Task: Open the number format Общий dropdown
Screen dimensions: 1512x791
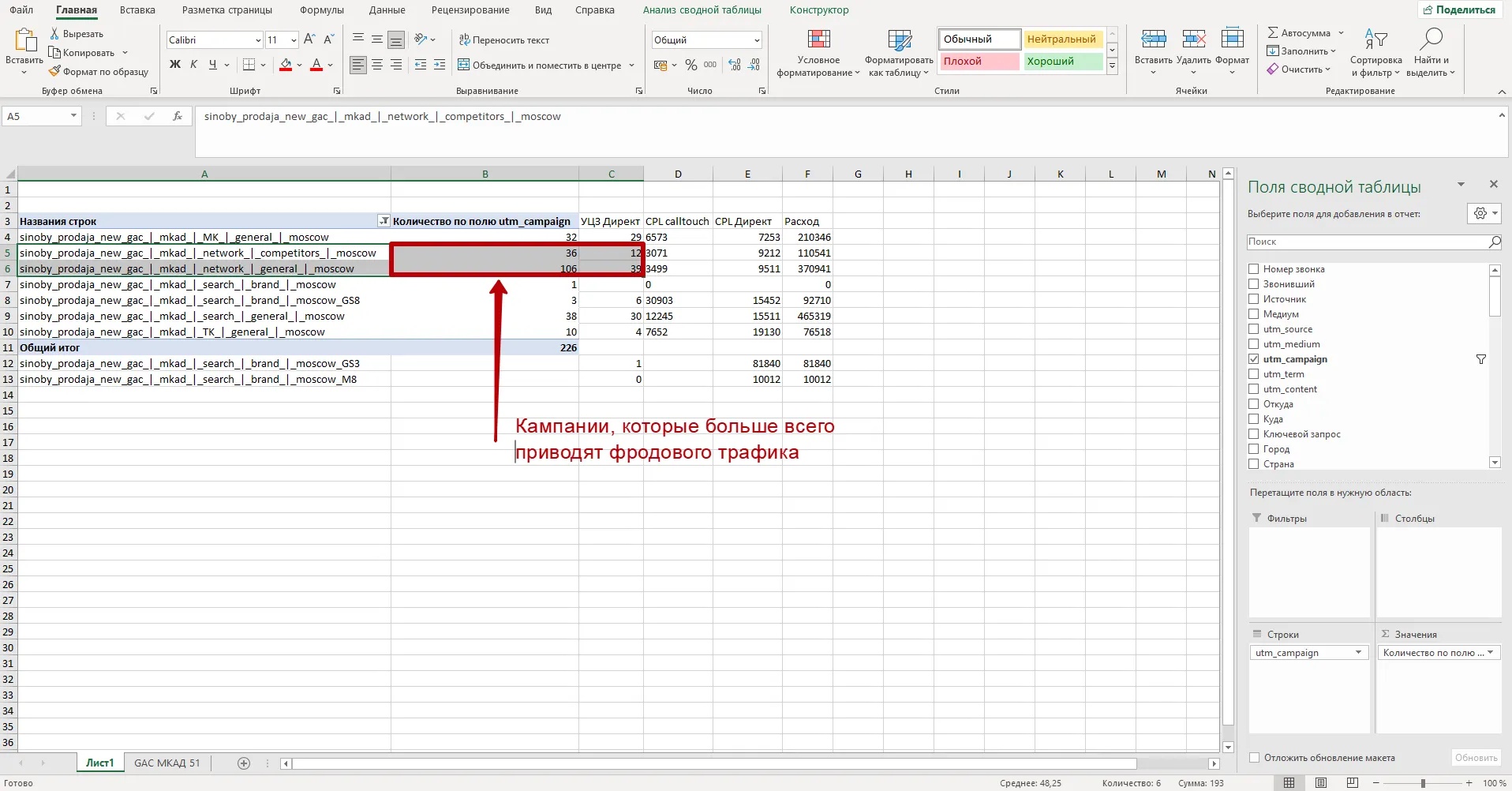Action: pyautogui.click(x=757, y=40)
